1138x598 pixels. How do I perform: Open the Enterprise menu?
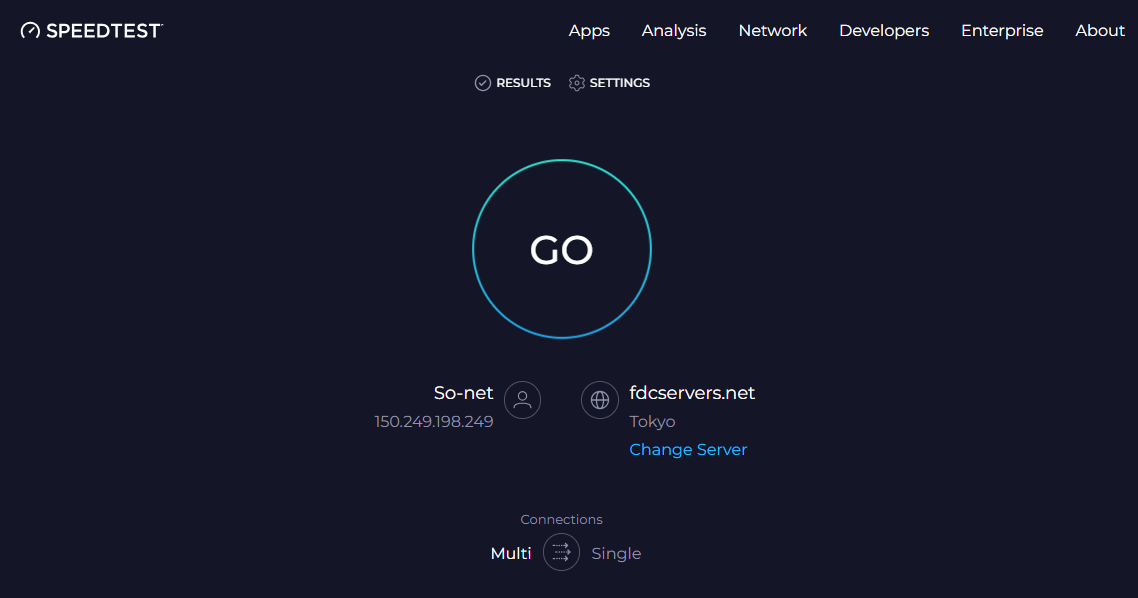coord(1002,31)
